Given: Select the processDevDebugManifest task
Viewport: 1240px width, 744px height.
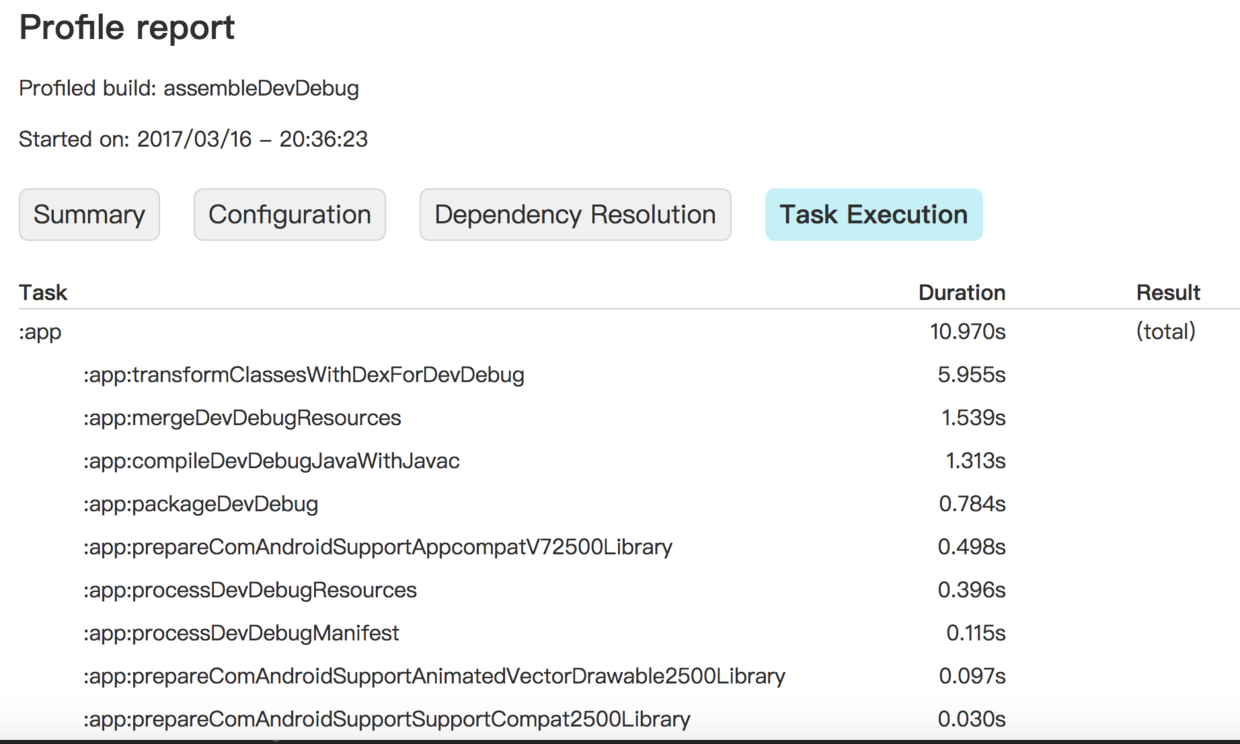Looking at the screenshot, I should [241, 633].
